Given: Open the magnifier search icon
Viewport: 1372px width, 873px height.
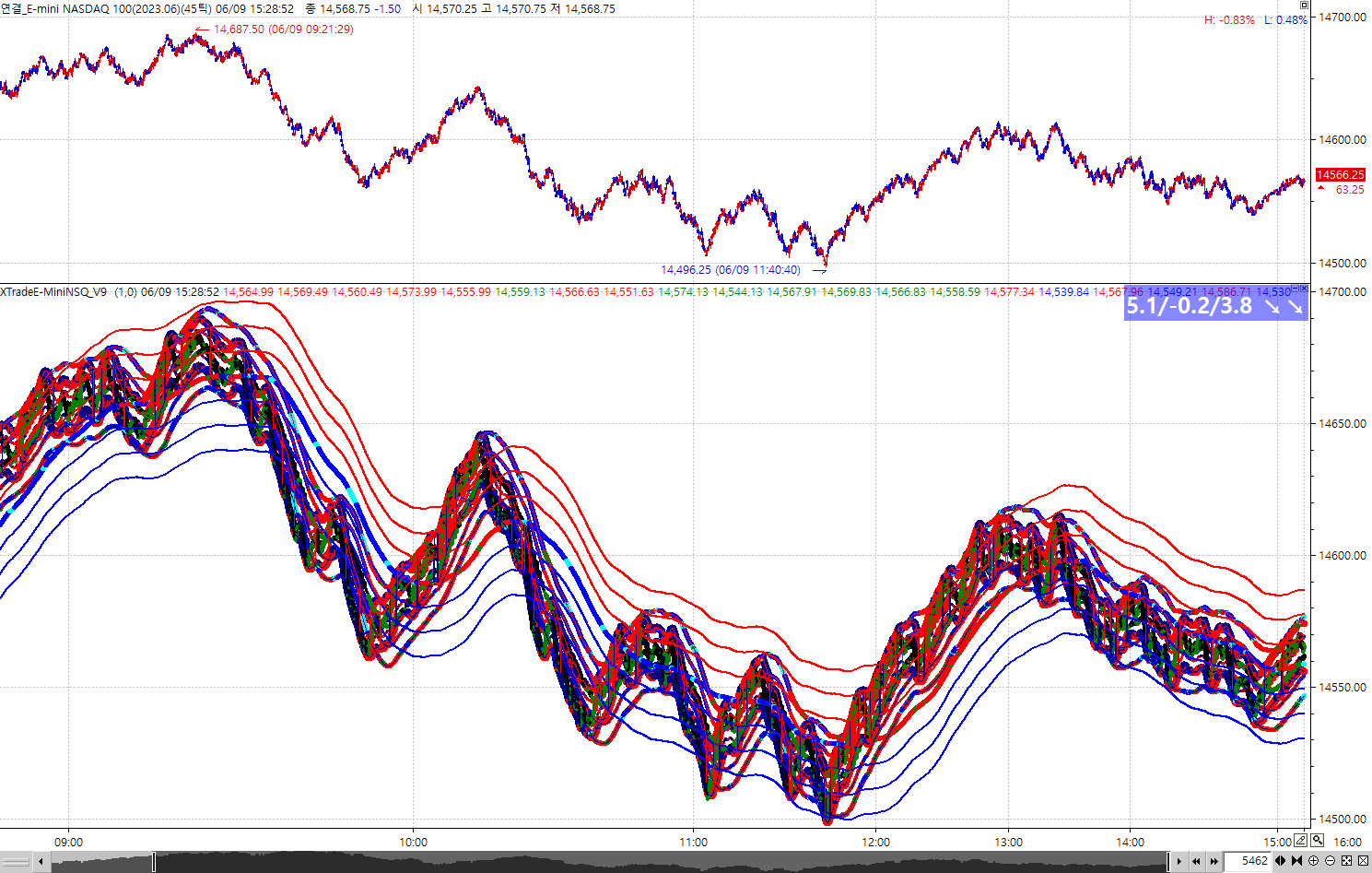Looking at the screenshot, I should (1318, 840).
